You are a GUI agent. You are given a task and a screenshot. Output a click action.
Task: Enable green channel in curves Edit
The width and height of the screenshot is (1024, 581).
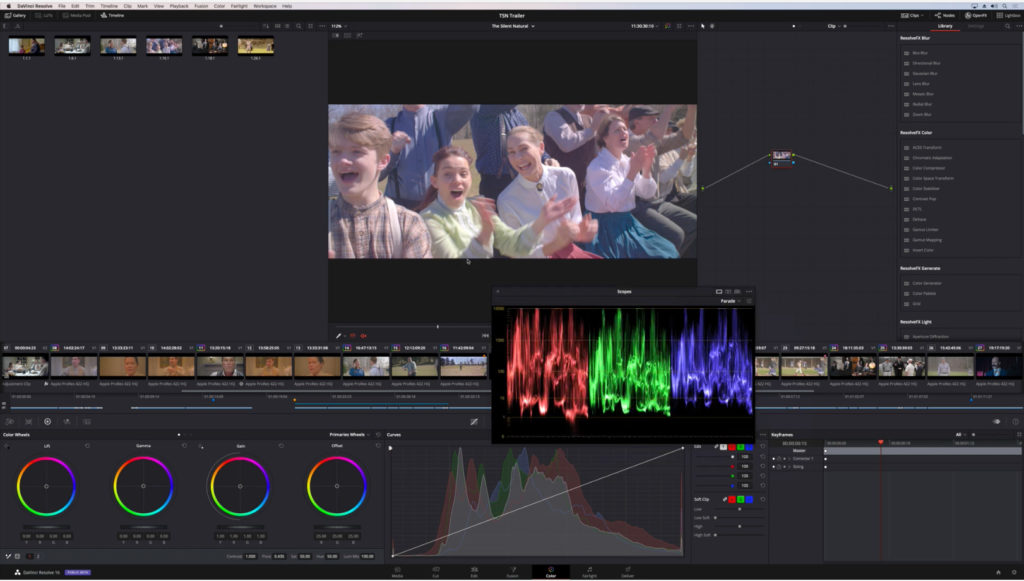pos(741,447)
